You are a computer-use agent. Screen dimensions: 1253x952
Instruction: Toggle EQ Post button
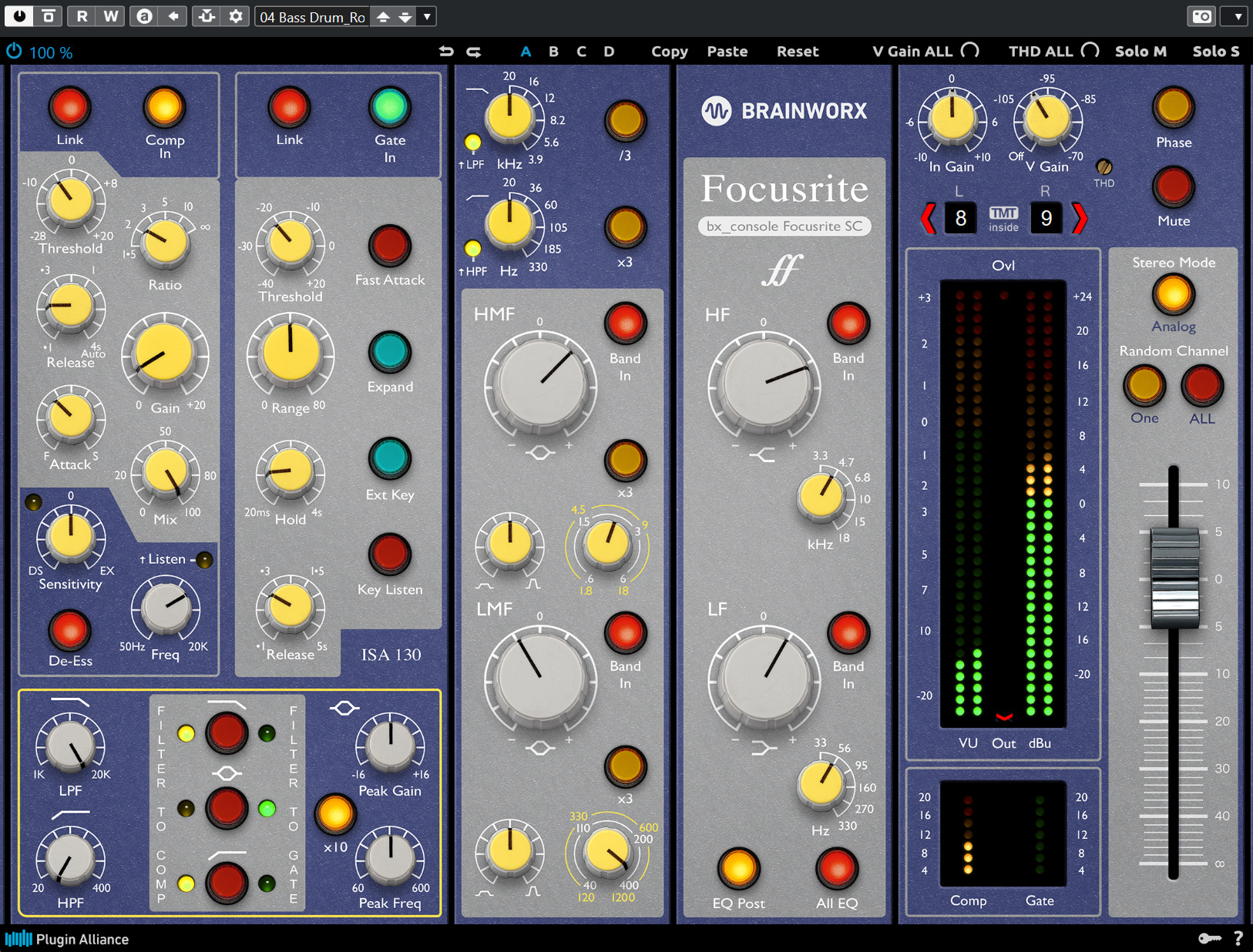coord(738,869)
